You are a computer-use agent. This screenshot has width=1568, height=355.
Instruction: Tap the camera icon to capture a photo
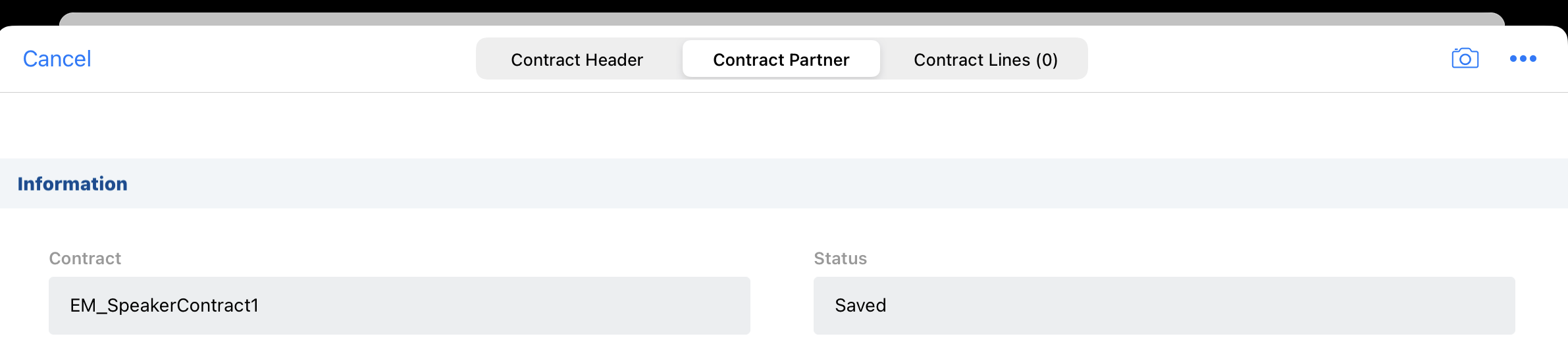click(1465, 59)
